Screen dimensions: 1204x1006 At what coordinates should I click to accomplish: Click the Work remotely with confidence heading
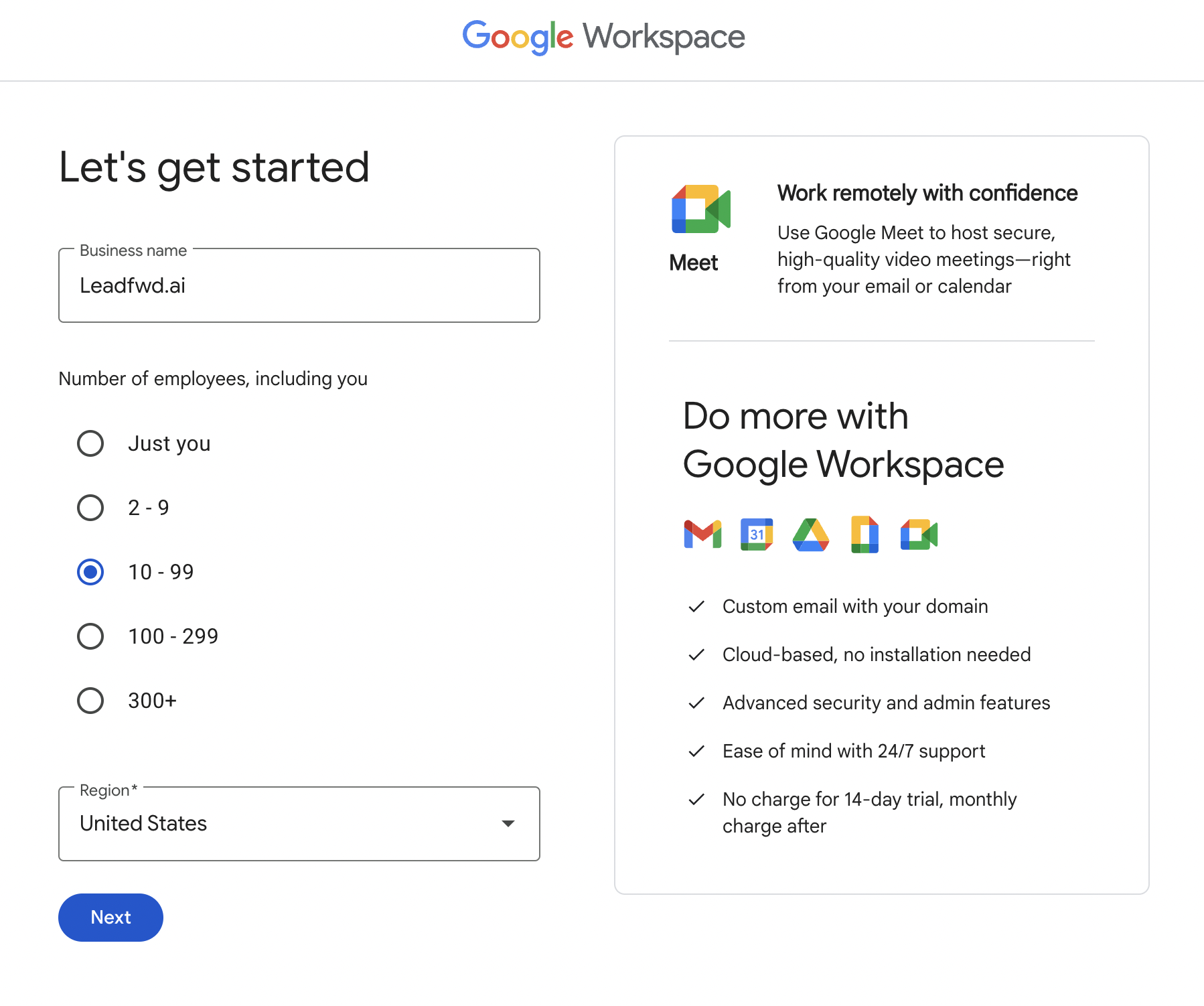coord(927,194)
